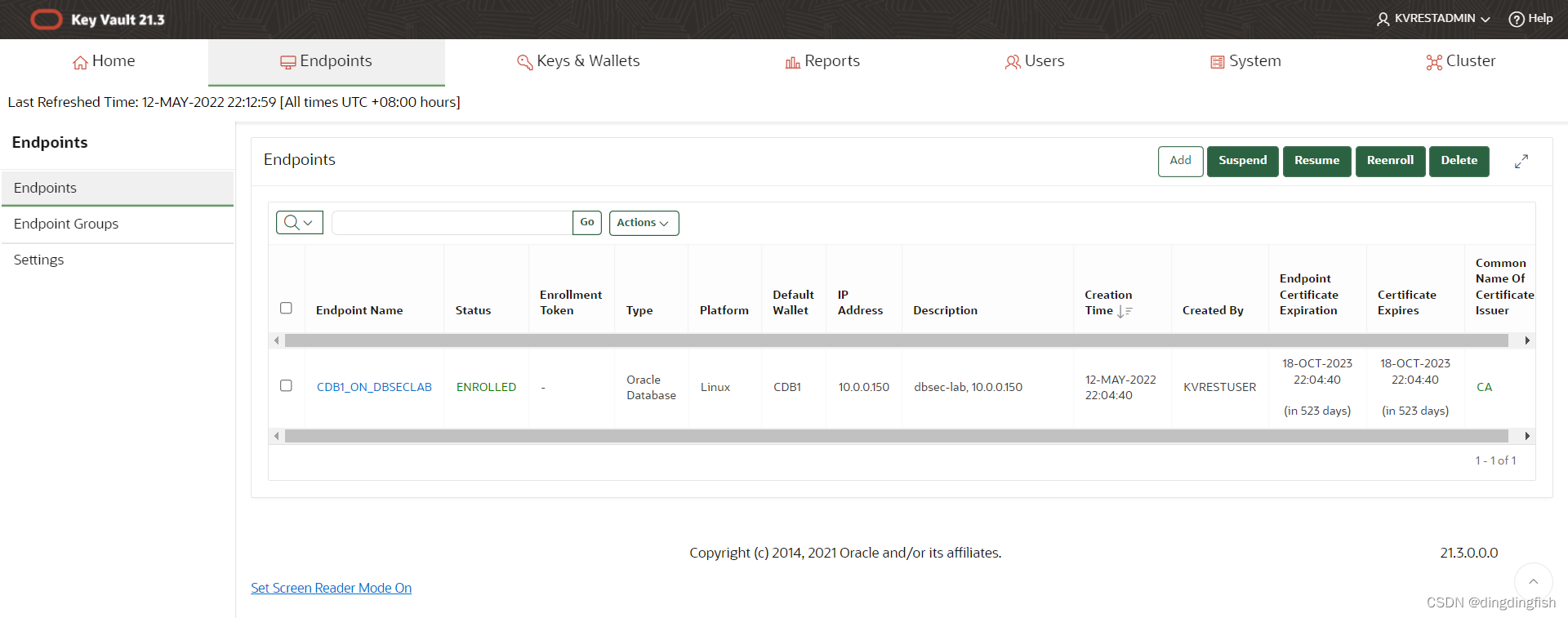Click the Key Vault 21.3 title
Image resolution: width=1568 pixels, height=618 pixels.
[x=118, y=20]
